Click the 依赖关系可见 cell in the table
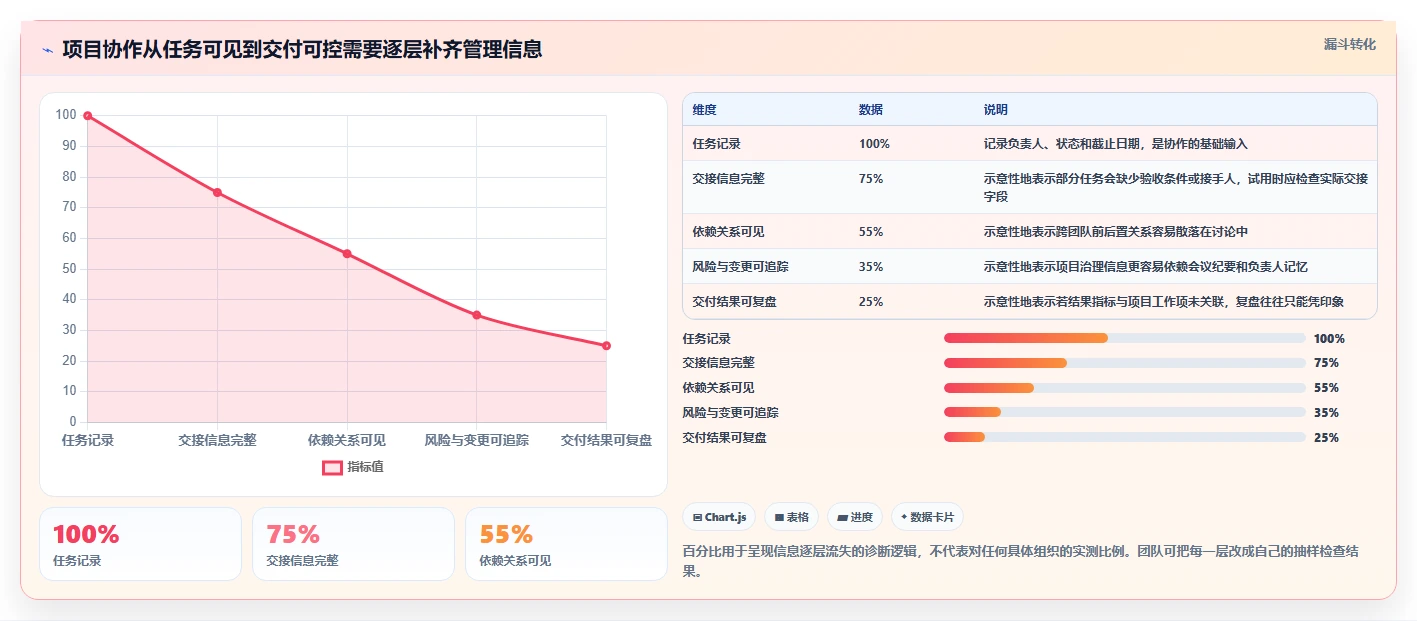This screenshot has width=1417, height=621. point(728,232)
